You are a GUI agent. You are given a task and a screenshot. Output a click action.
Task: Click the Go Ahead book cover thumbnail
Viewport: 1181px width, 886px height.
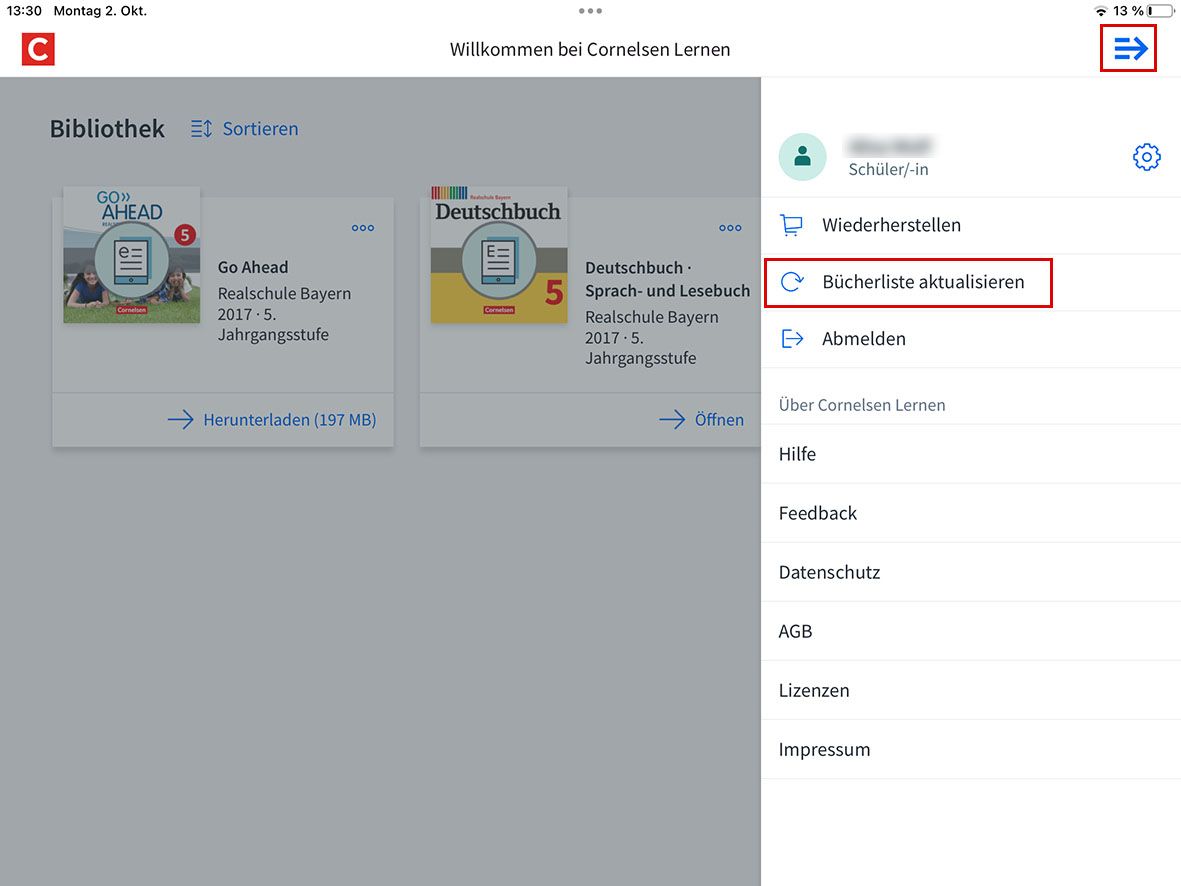(x=131, y=255)
